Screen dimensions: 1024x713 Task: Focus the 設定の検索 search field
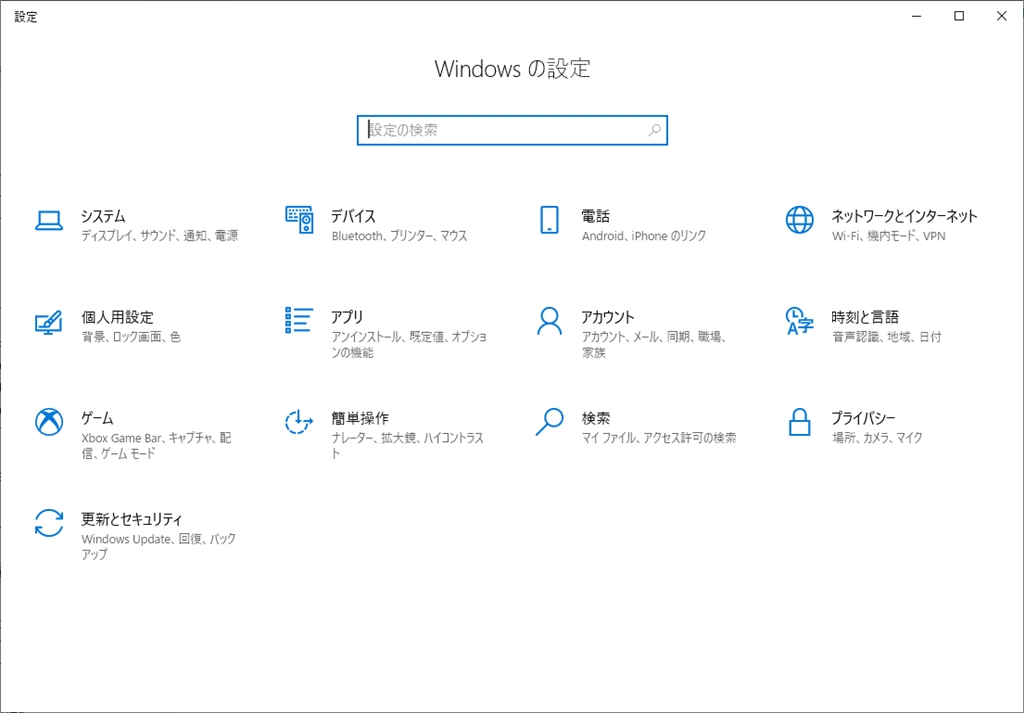tap(512, 130)
